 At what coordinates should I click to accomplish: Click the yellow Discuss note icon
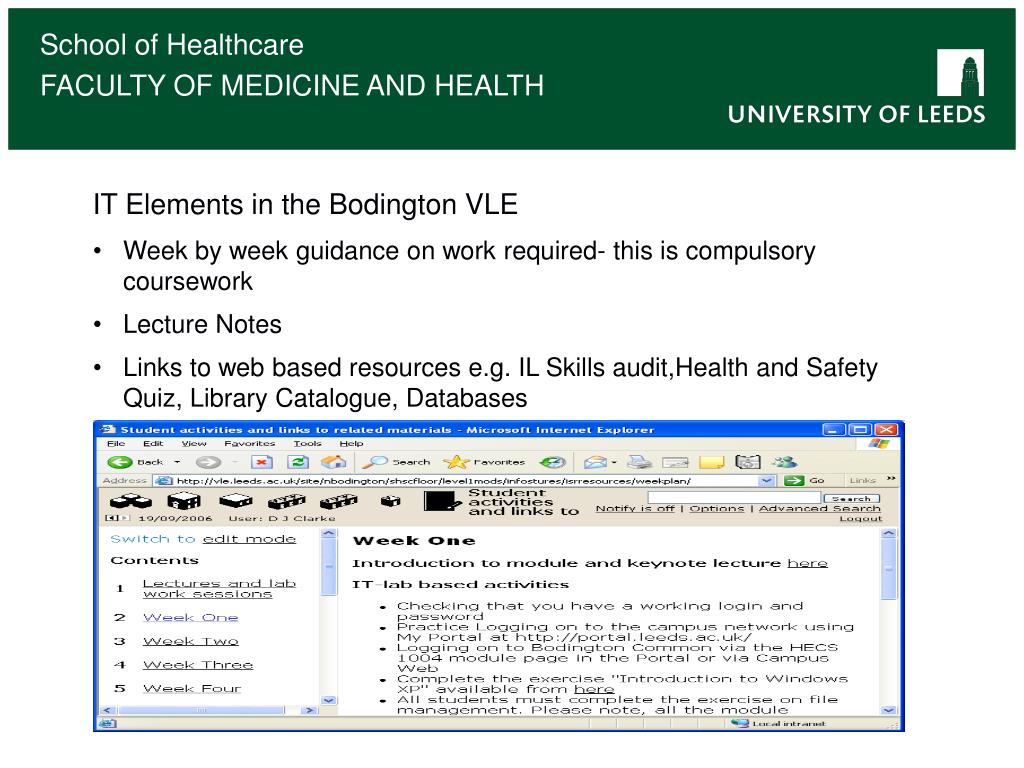(711, 462)
